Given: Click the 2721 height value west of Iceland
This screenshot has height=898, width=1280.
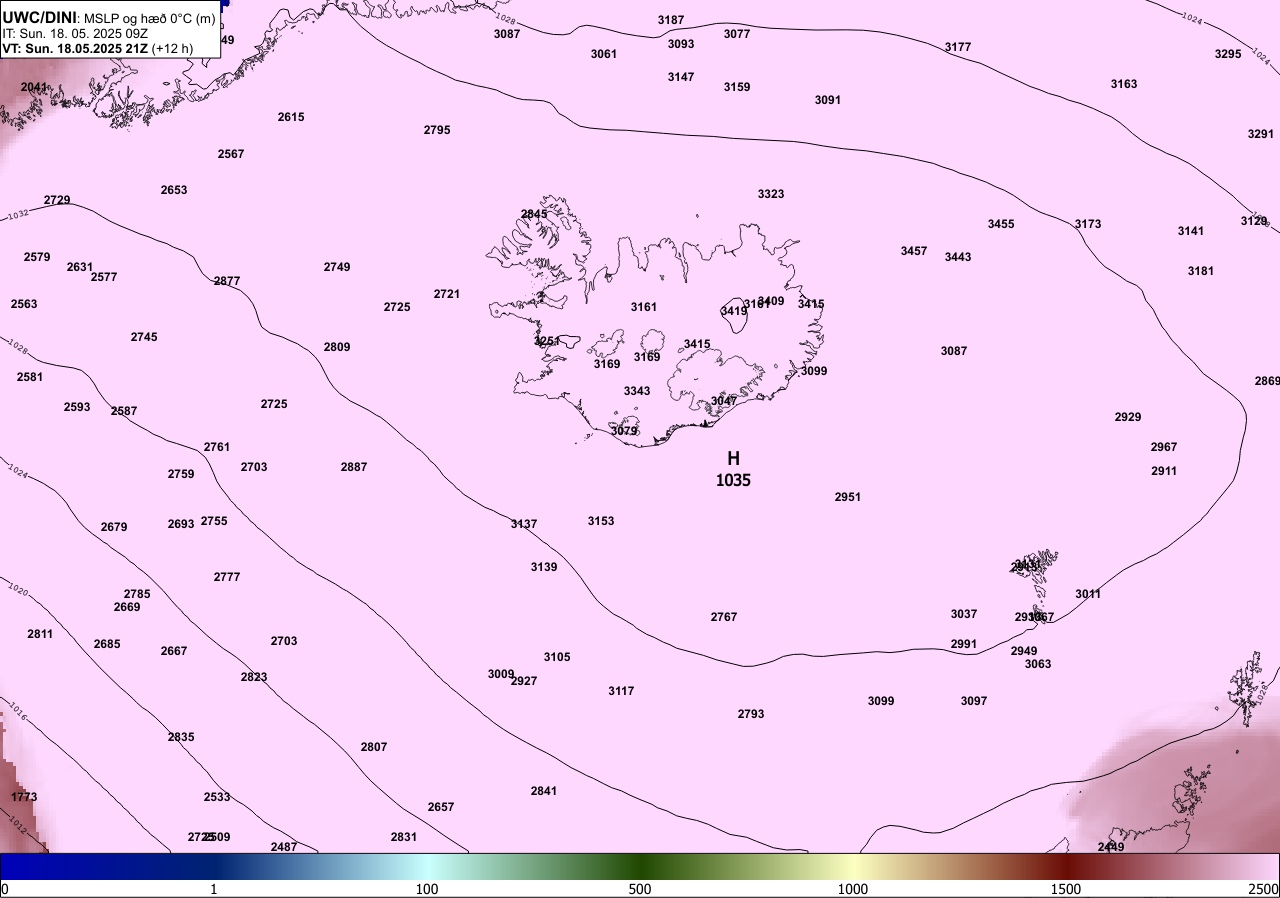Looking at the screenshot, I should (447, 294).
